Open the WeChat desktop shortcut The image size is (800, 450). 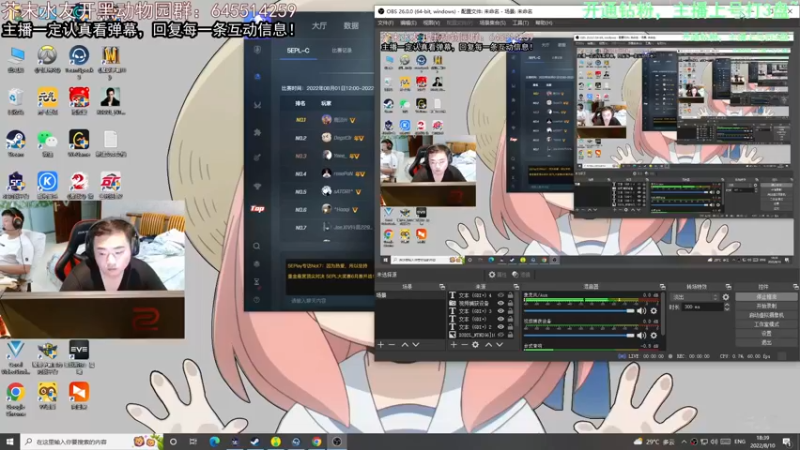click(x=47, y=143)
